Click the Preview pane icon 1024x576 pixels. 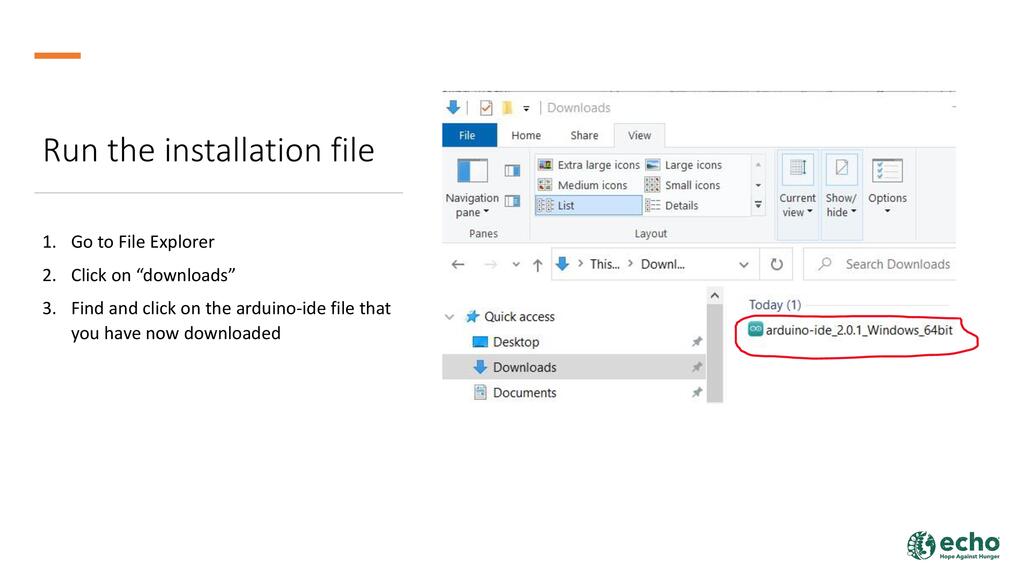pyautogui.click(x=512, y=171)
